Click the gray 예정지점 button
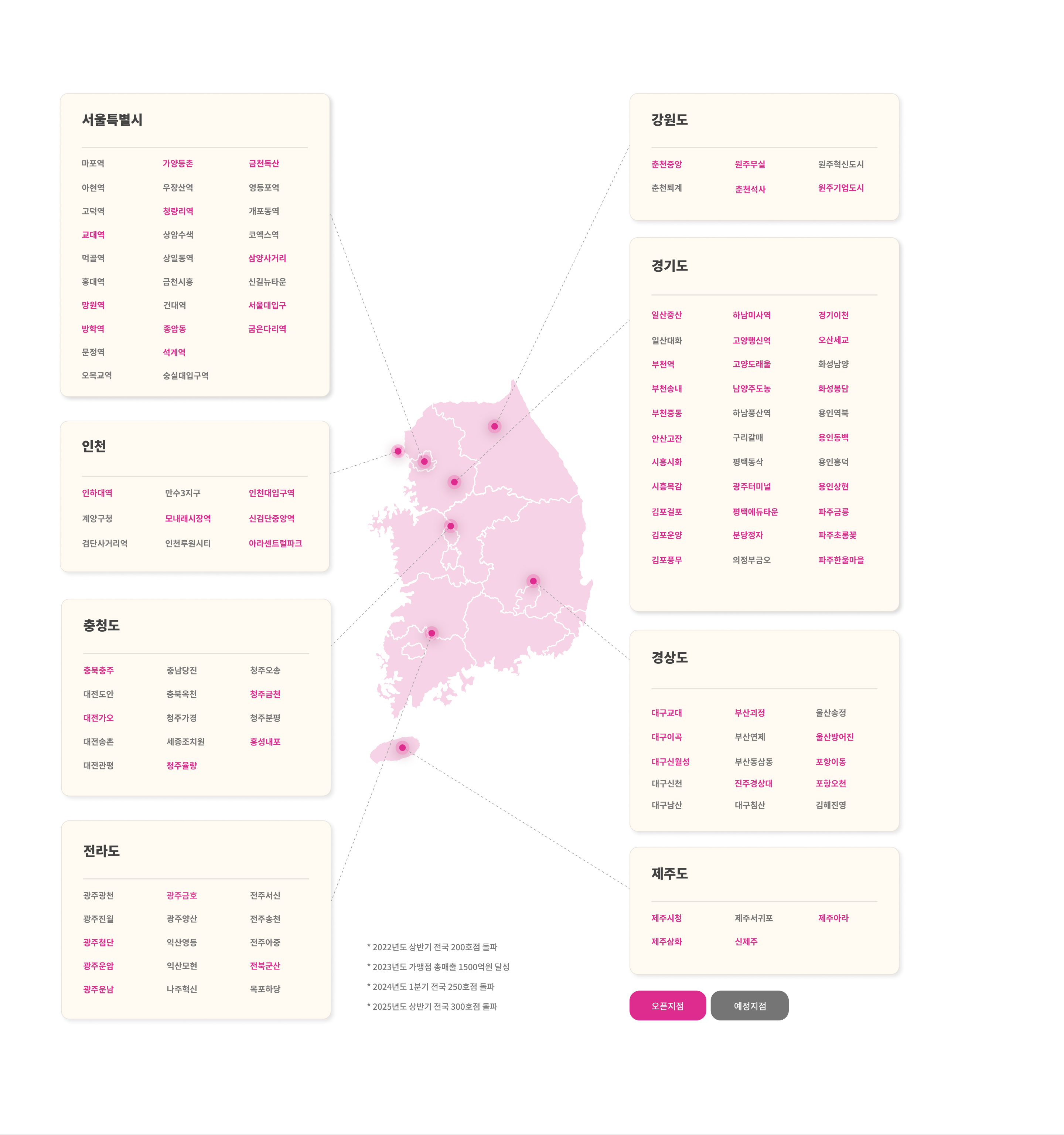Screen dimensions: 1064x1135 click(750, 1005)
